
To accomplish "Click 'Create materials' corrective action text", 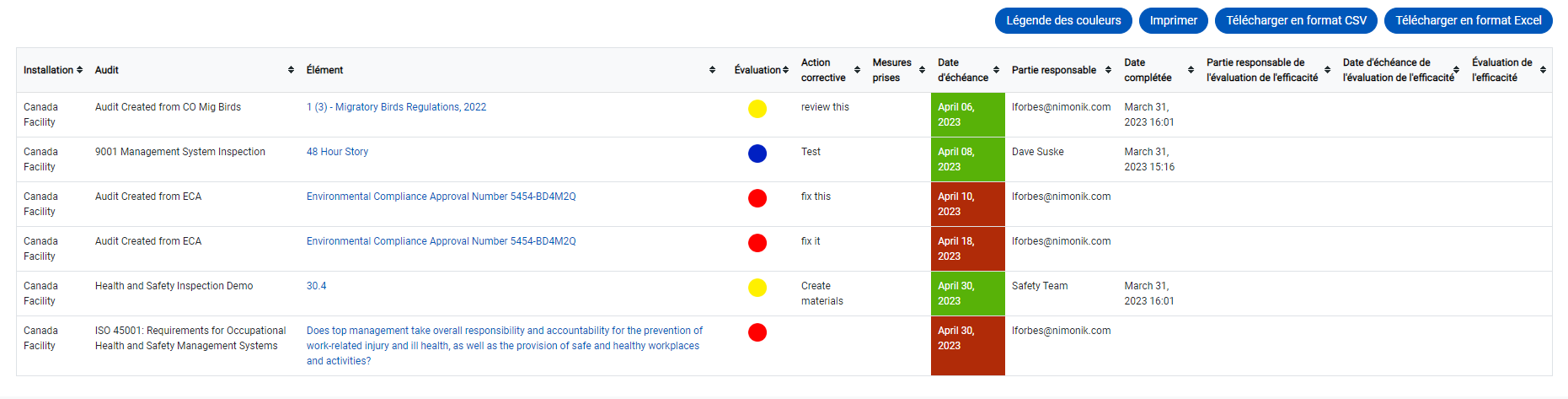I will coord(822,294).
